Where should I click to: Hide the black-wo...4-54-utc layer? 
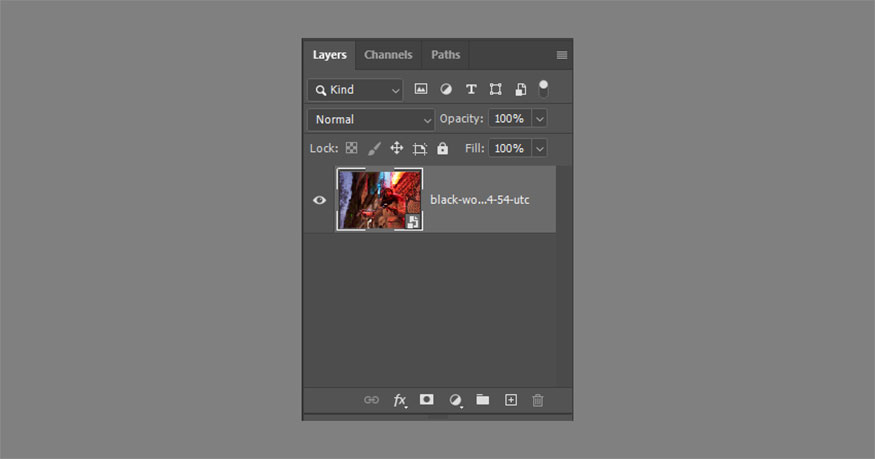click(x=319, y=200)
